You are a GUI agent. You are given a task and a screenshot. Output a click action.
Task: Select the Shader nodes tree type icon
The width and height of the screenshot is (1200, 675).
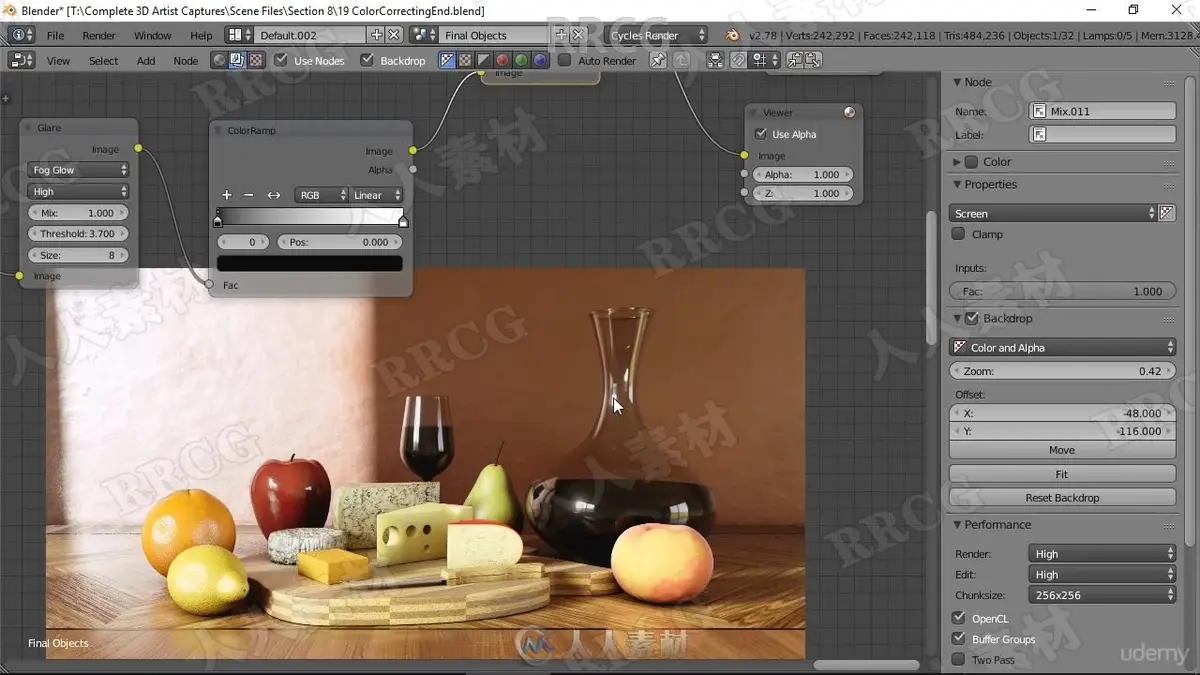[219, 60]
